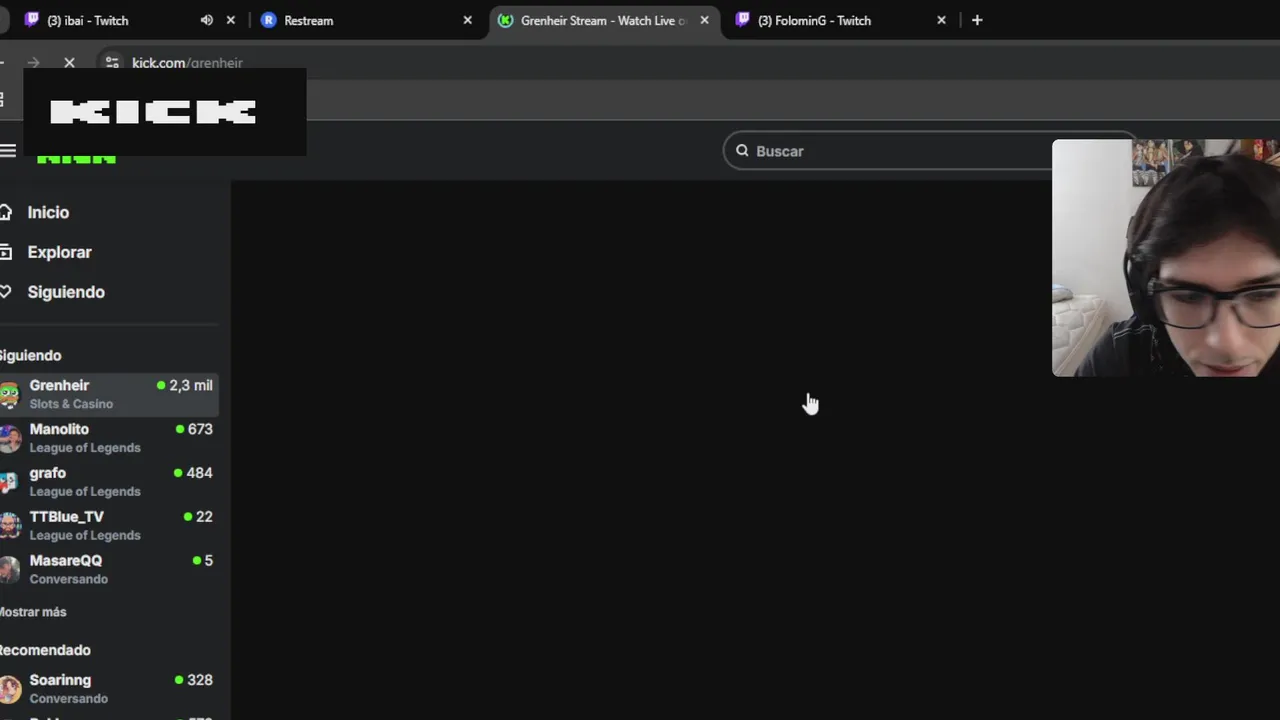Mute audio icon on ibai Twitch tab
This screenshot has height=720, width=1280.
[207, 20]
